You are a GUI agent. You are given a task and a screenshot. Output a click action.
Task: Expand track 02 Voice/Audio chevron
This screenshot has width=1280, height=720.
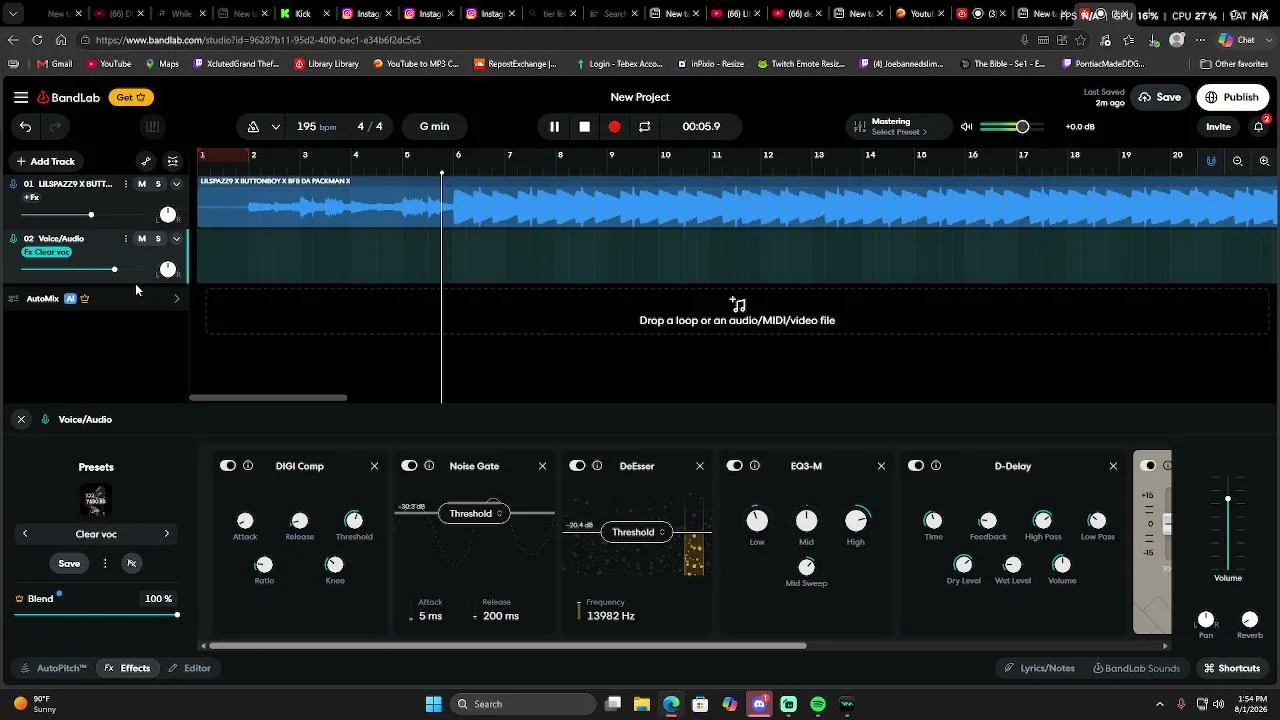coord(177,239)
